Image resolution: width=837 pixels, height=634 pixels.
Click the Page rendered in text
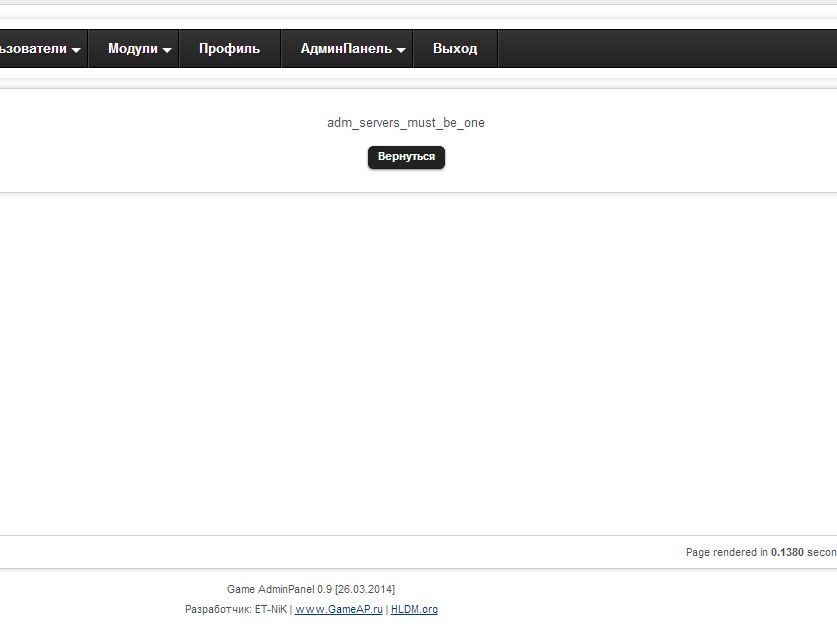pos(726,552)
